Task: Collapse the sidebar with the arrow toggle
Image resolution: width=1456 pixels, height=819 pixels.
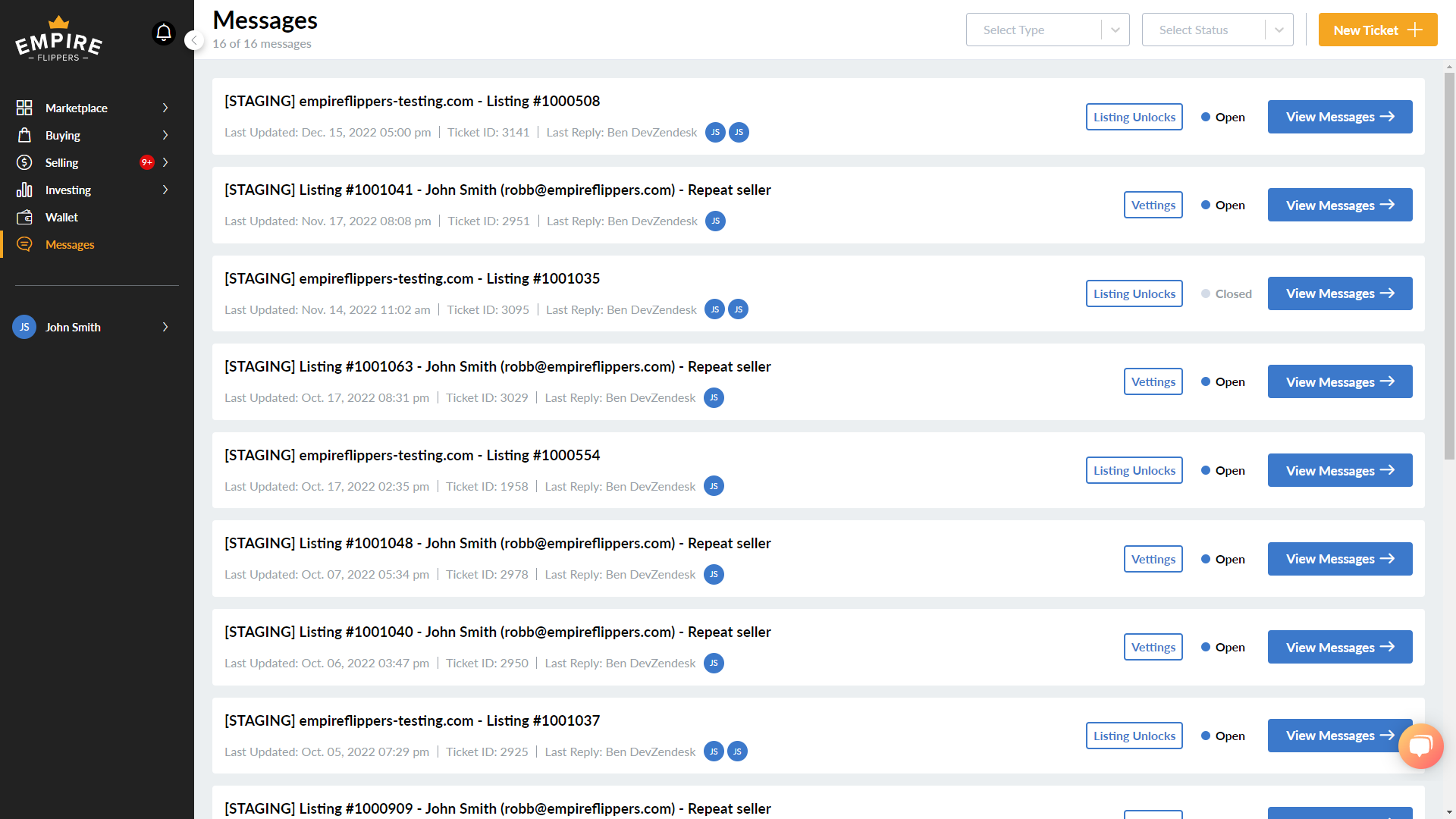Action: click(194, 40)
